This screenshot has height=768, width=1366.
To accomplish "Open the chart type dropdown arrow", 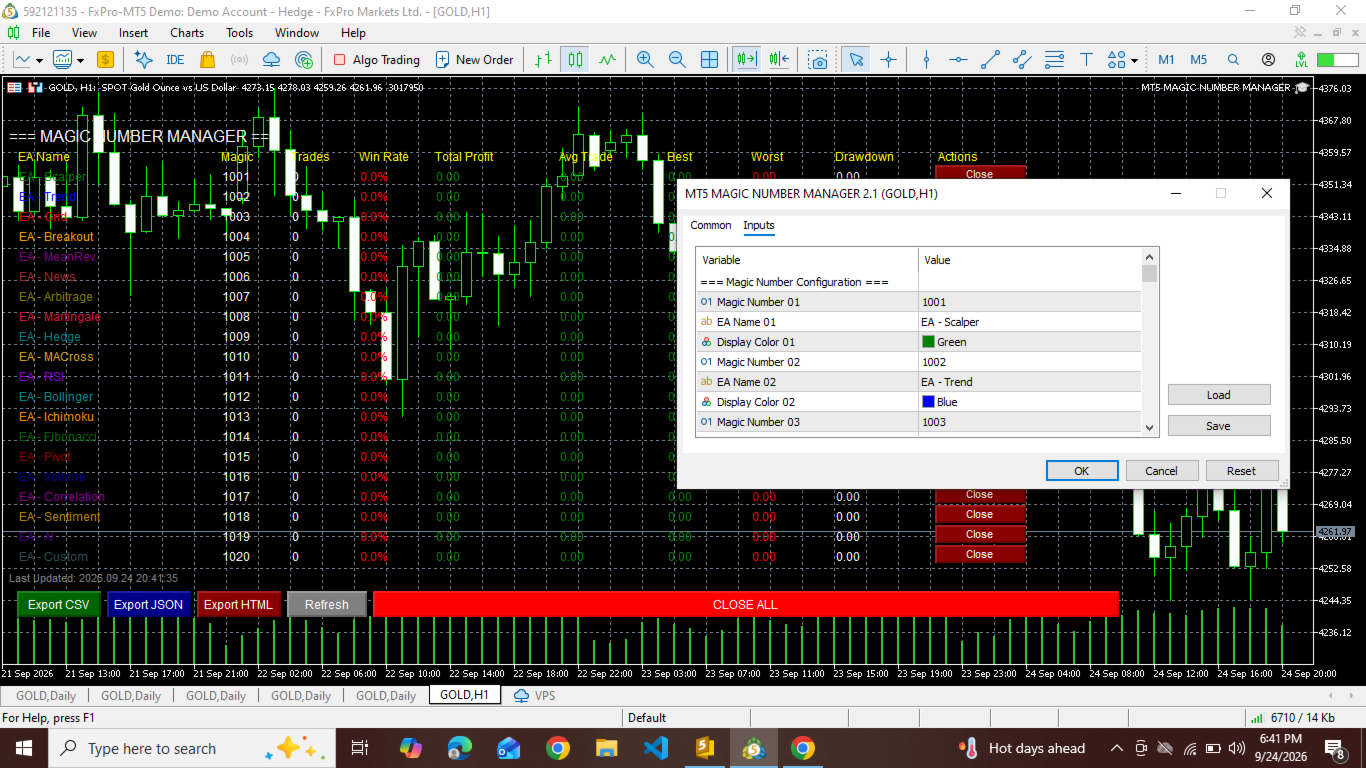I will pos(39,60).
